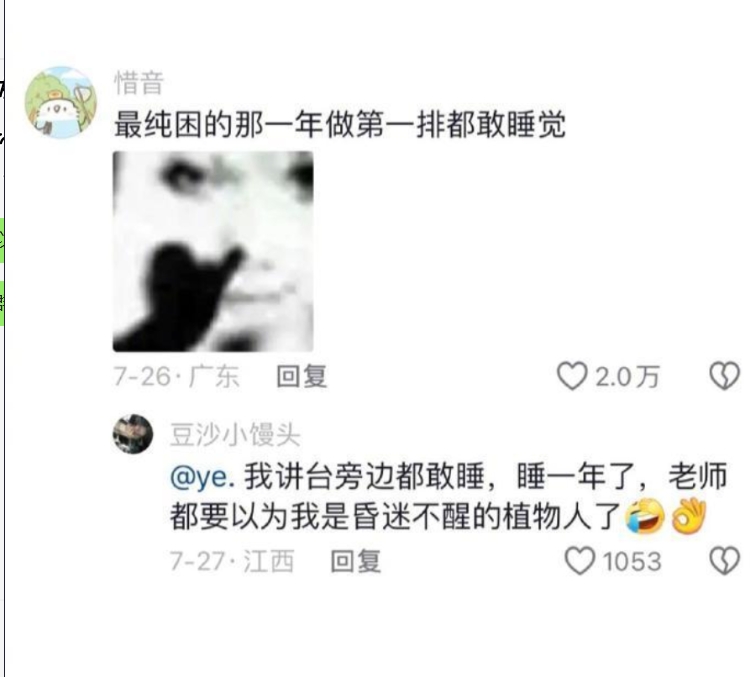
Task: Click the laughing-crying emoji in the reply
Action: [645, 516]
